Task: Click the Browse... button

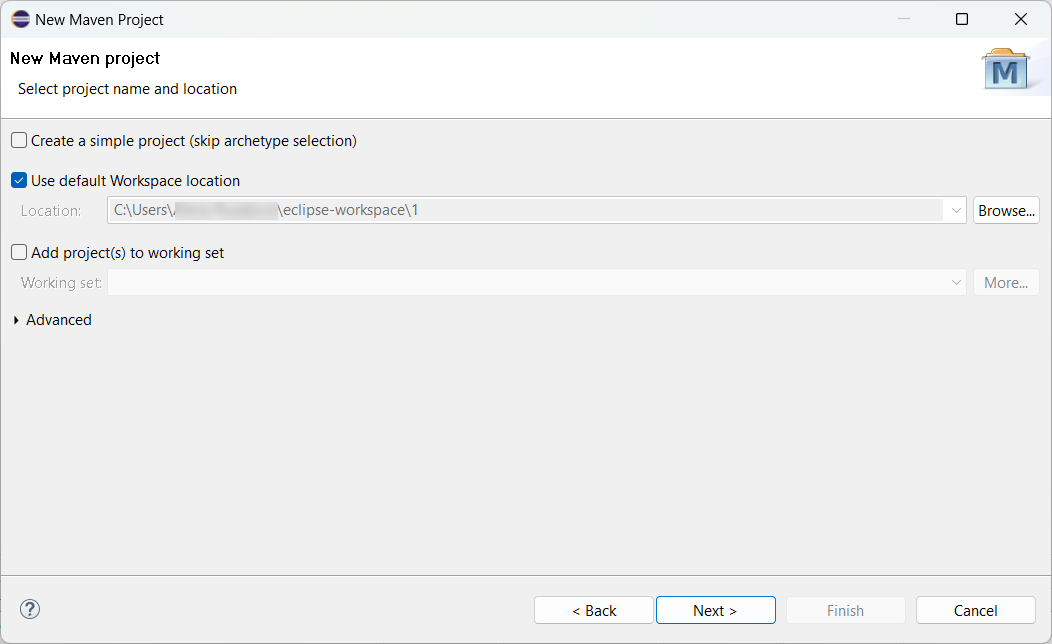Action: pos(1006,211)
